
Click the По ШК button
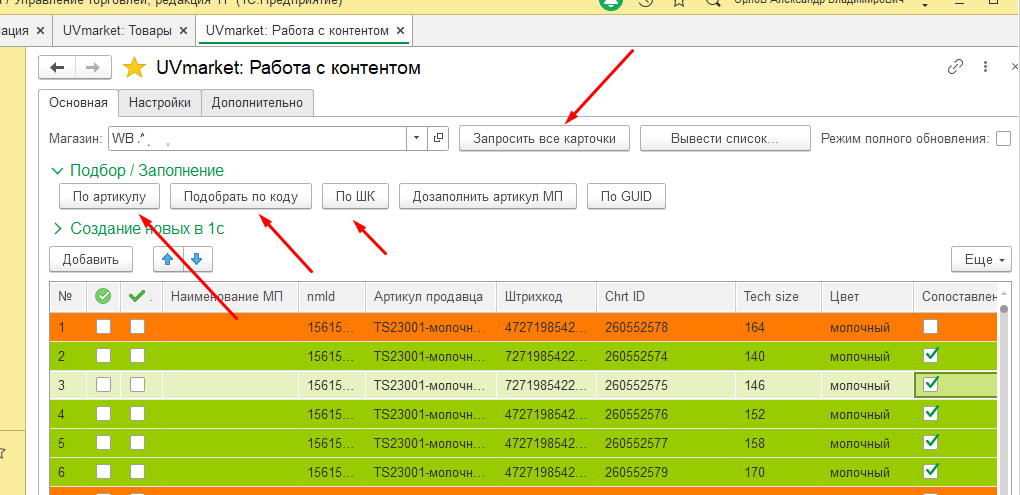(x=355, y=196)
